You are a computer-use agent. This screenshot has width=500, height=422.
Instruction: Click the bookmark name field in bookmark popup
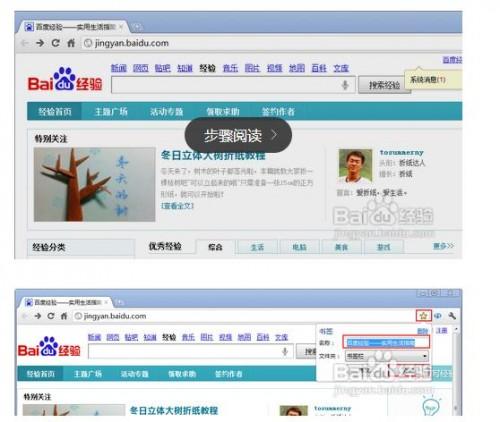[386, 342]
